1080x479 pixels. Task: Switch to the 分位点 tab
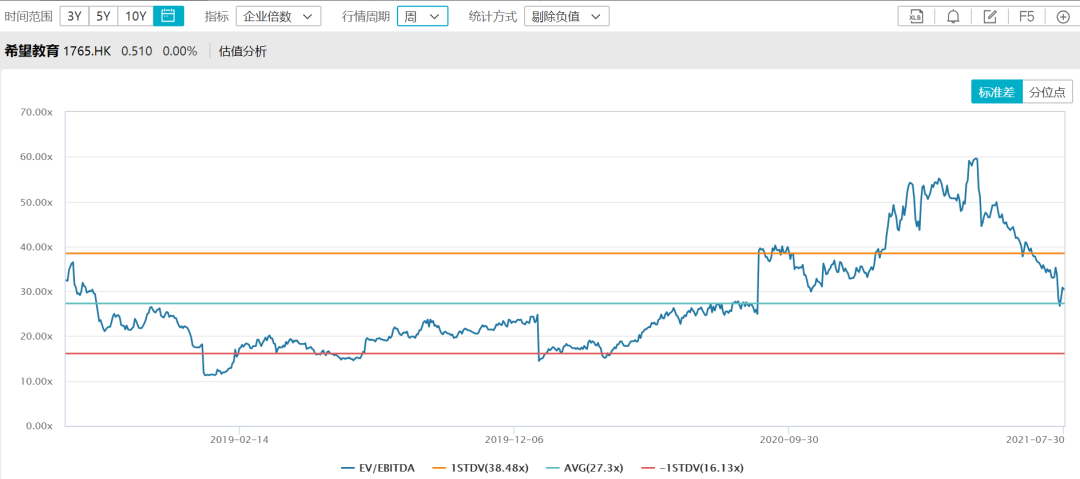pos(1048,92)
